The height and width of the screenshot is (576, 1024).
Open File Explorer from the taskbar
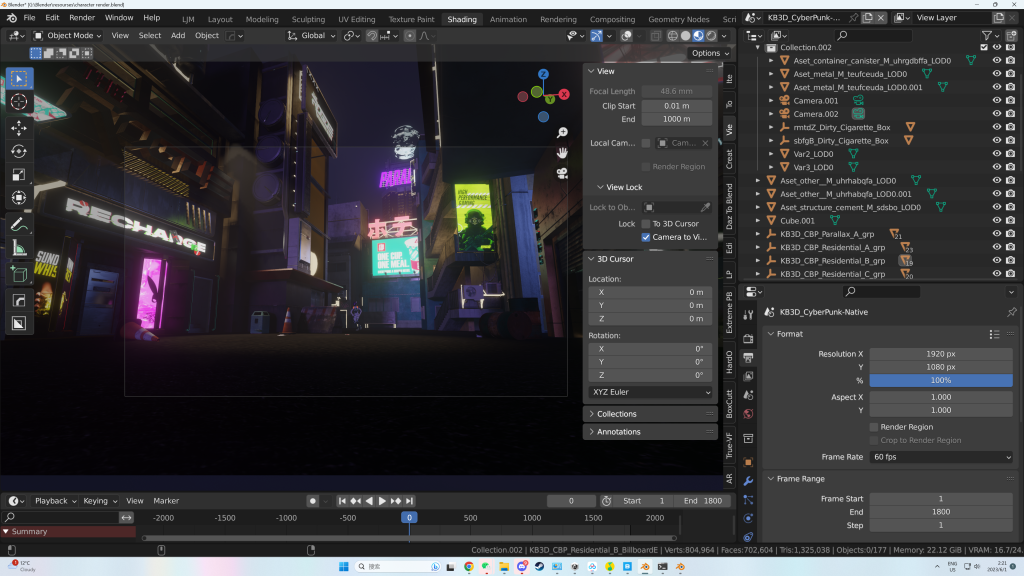pos(504,567)
